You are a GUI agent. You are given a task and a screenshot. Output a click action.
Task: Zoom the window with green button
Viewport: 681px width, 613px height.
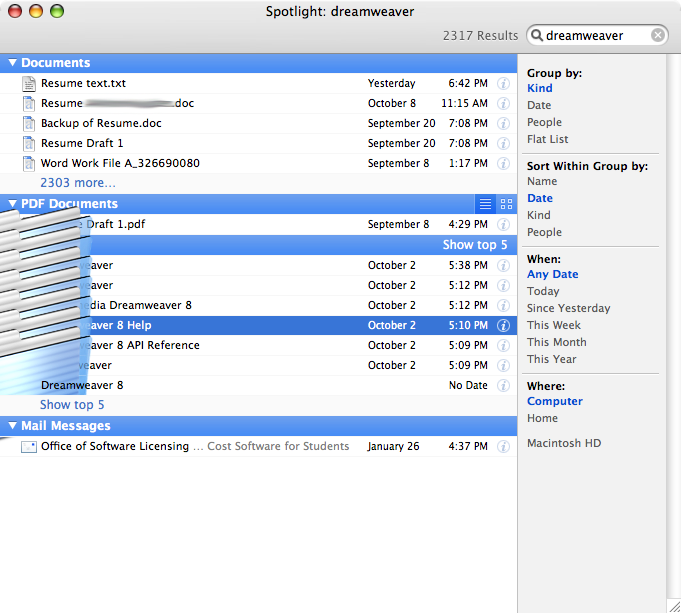(57, 11)
